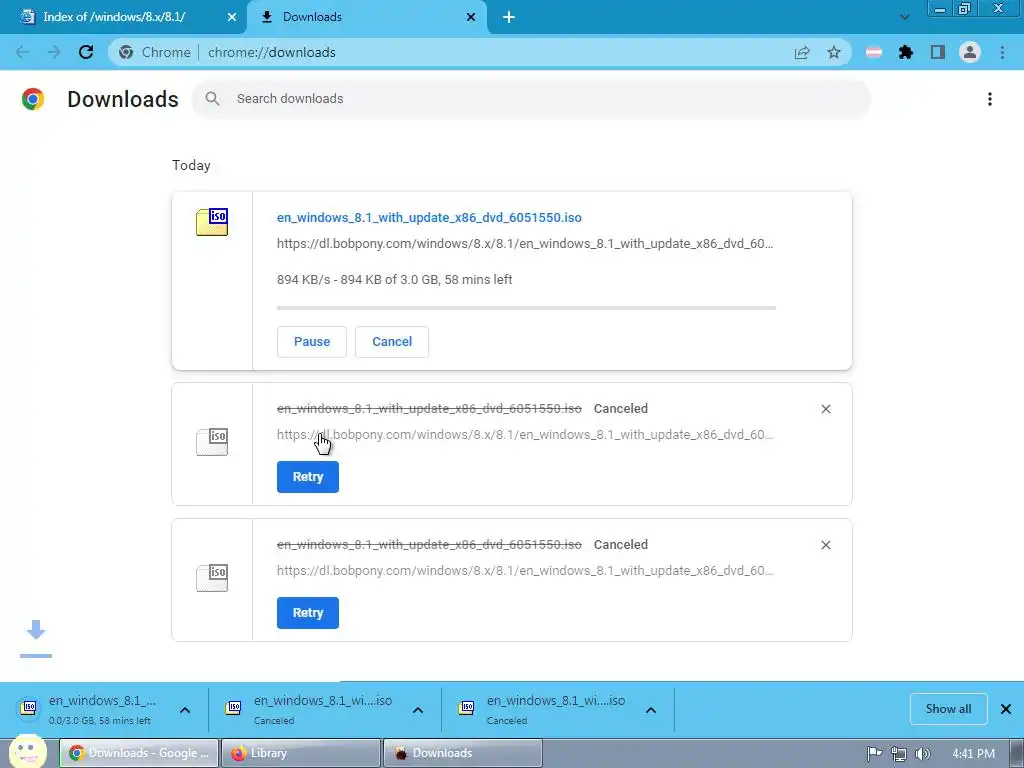
Task: Open the tab search chevron
Action: click(x=904, y=17)
